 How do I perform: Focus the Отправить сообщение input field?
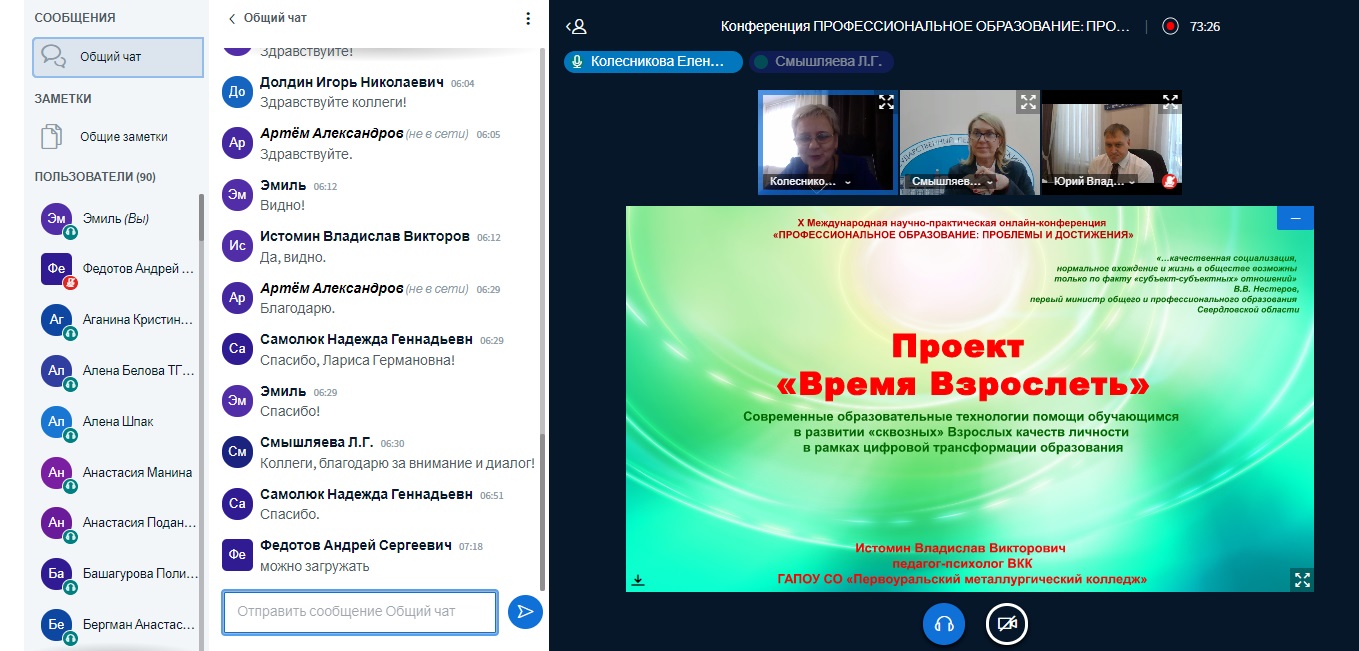pos(360,612)
